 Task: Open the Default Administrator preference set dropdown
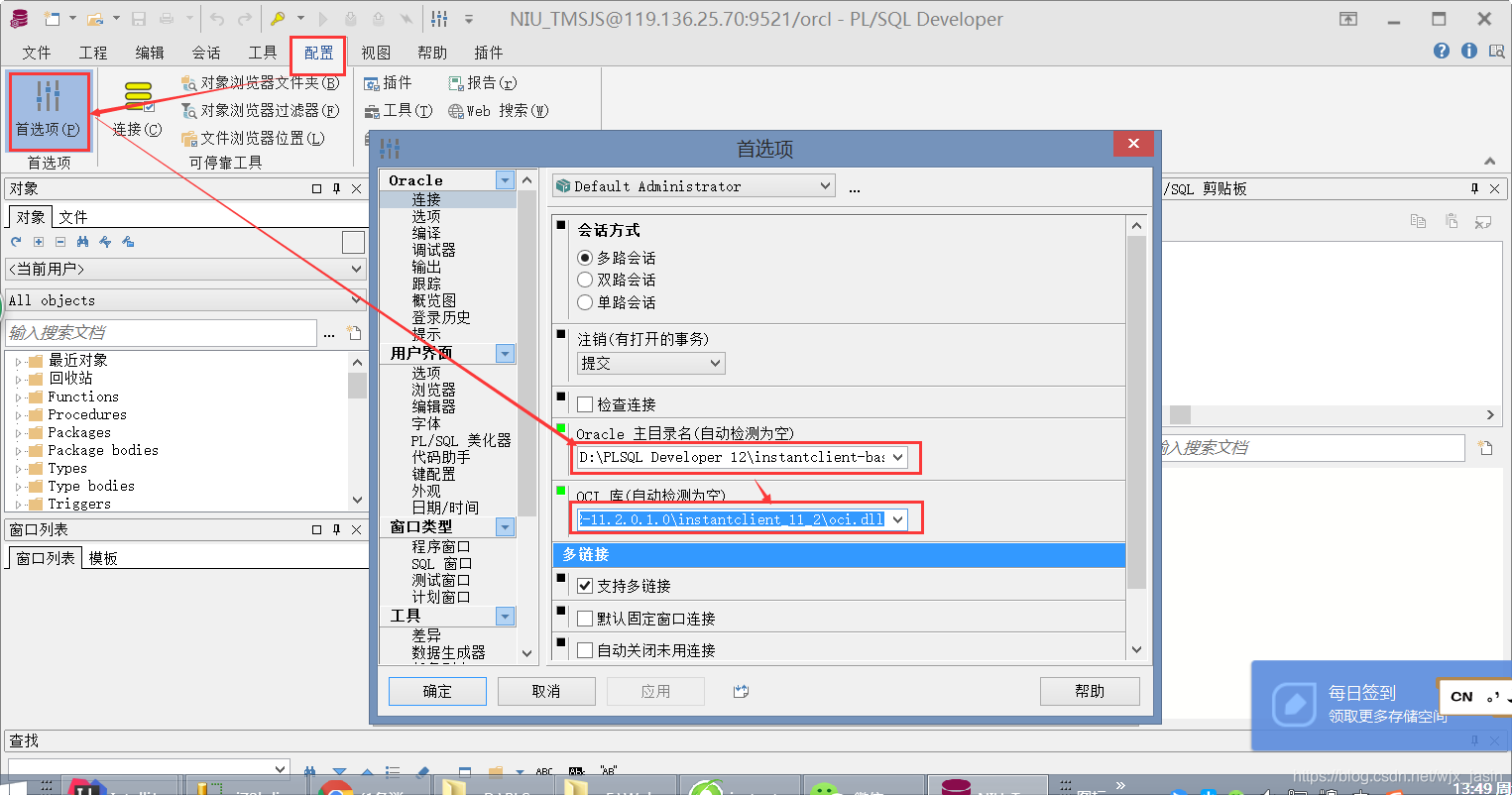point(694,186)
